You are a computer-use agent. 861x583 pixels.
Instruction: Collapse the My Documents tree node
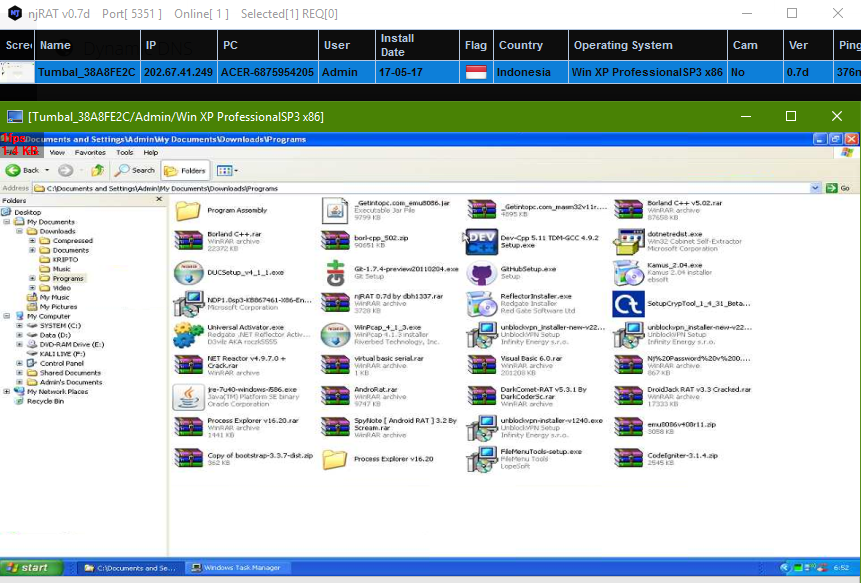click(x=7, y=222)
